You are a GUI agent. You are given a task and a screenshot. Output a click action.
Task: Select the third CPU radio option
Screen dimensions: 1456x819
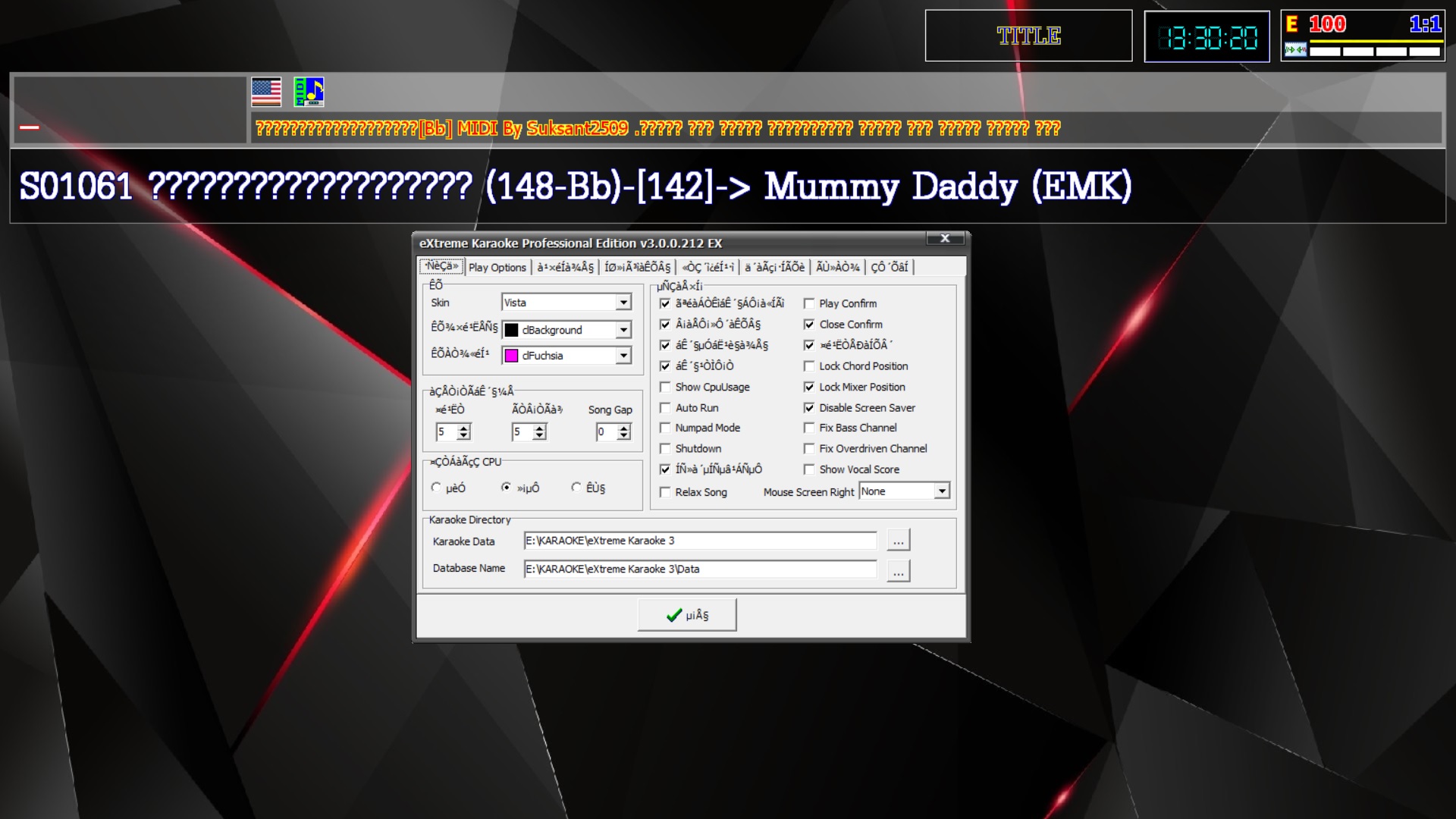(x=576, y=488)
